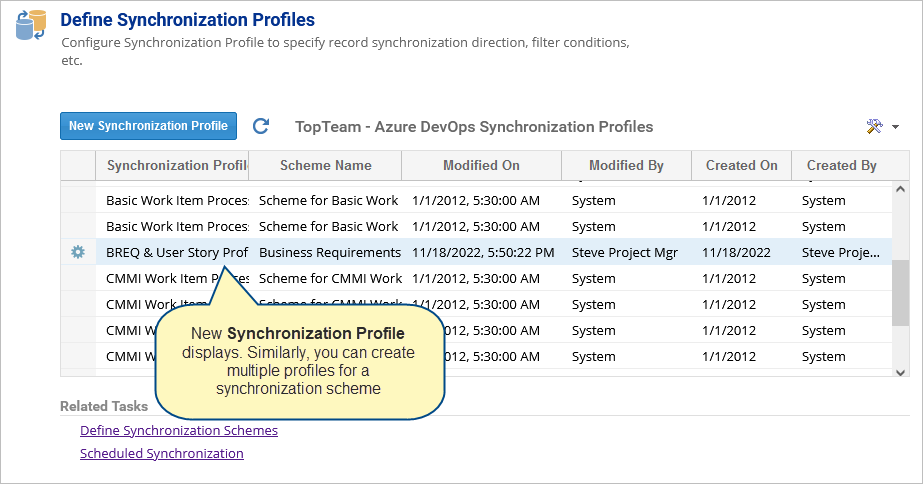Click the gear icon on BREQ row
Screen dimensions: 923x484
[78, 252]
